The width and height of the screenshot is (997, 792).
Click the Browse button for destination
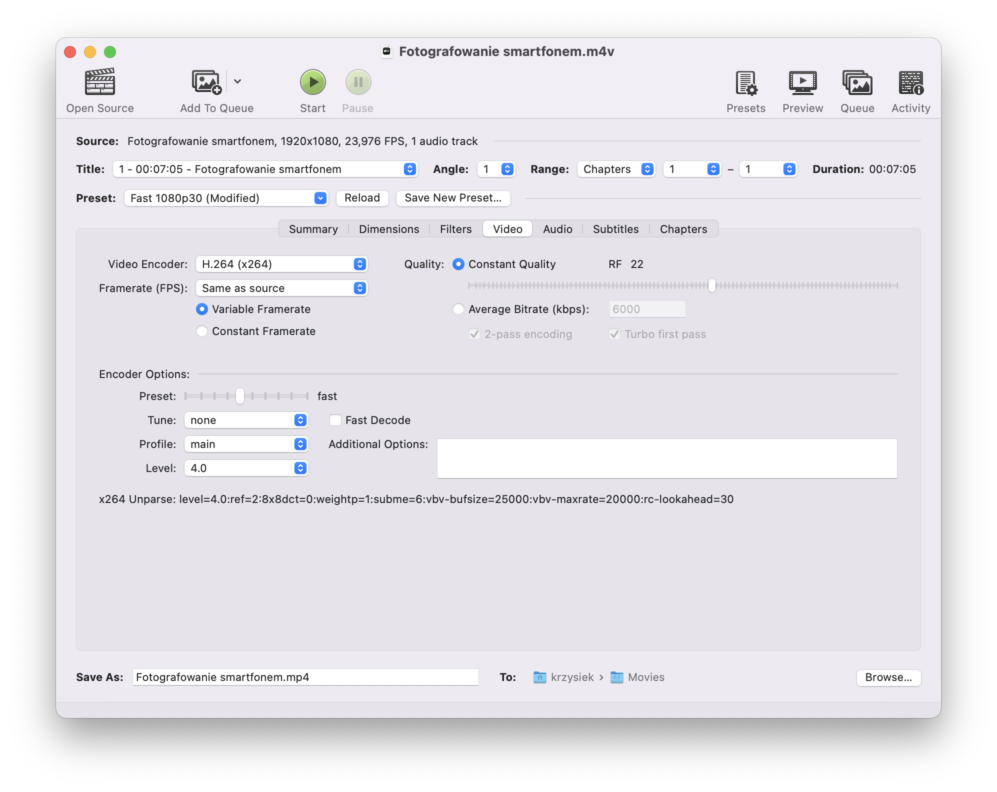click(888, 677)
